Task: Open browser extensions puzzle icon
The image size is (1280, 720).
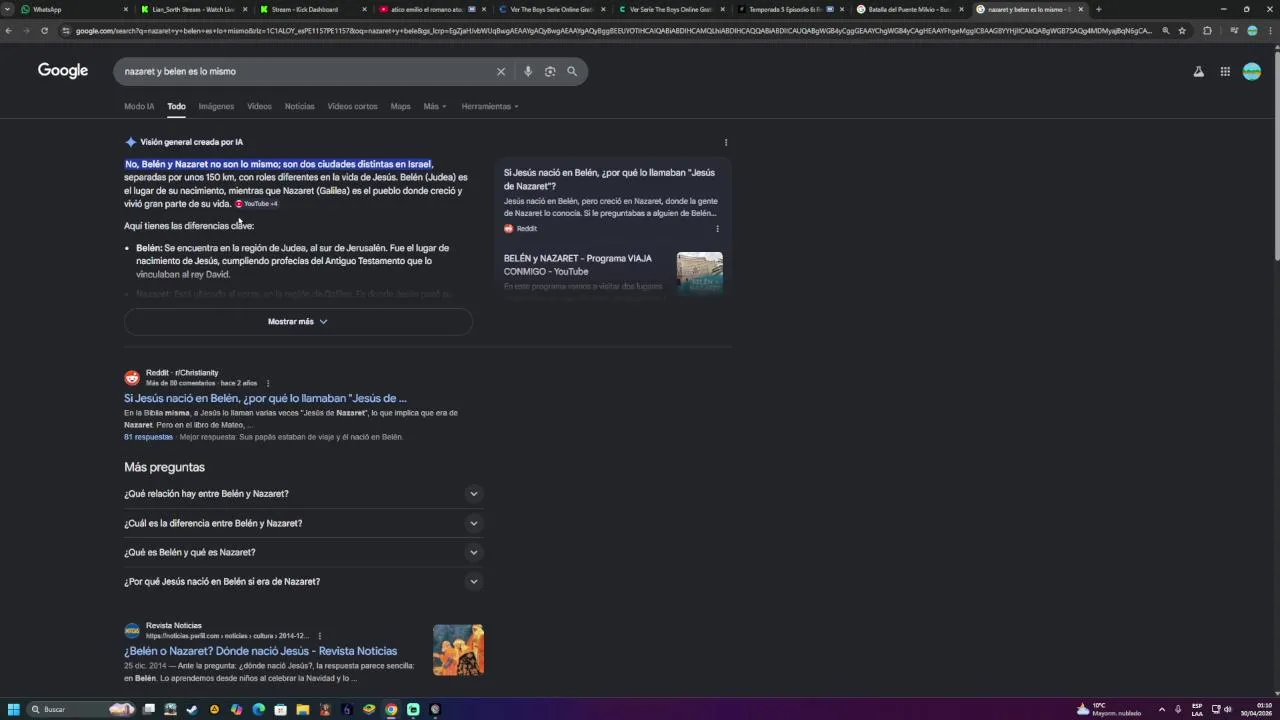Action: click(1207, 30)
